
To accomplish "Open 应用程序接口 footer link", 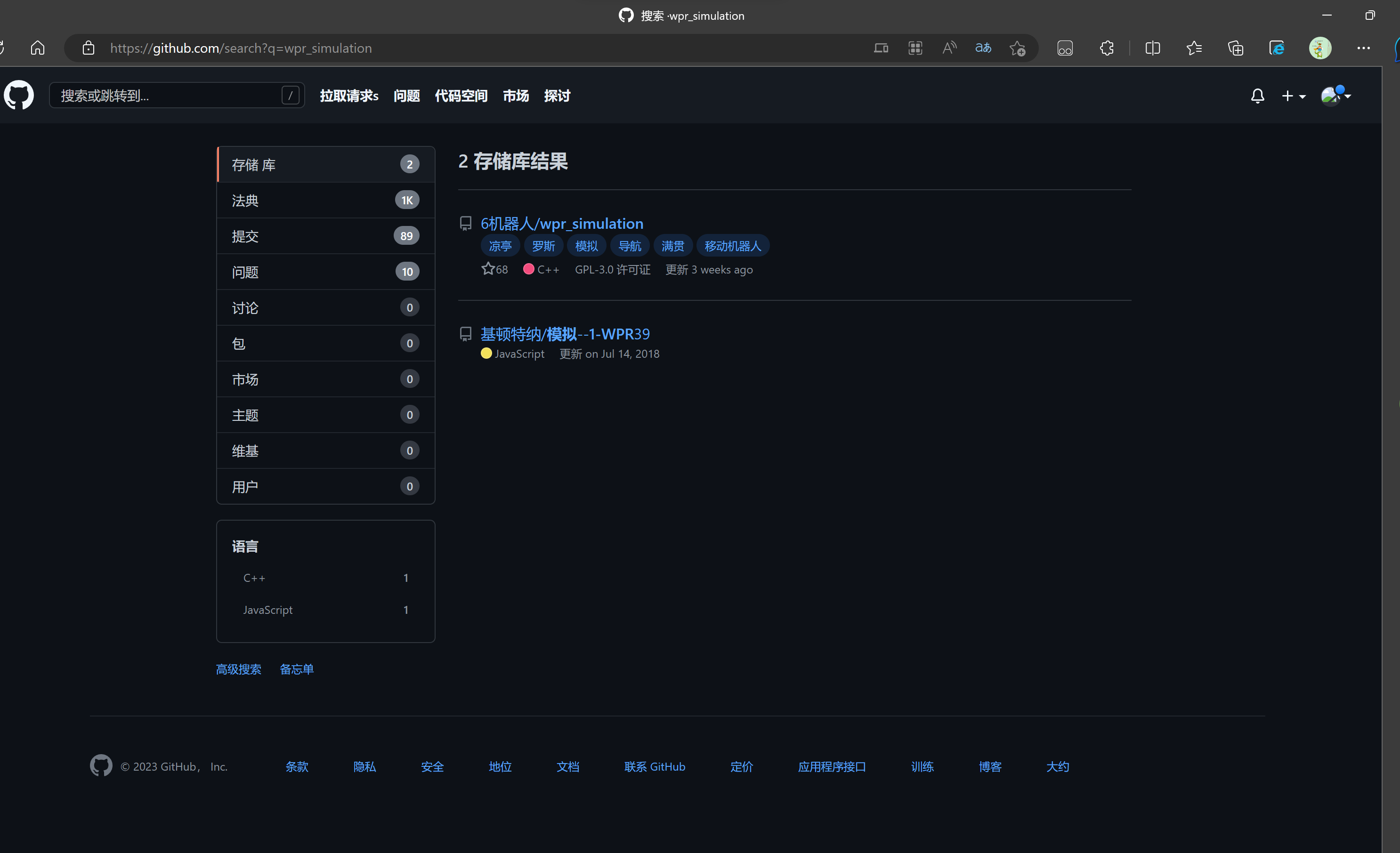I will (832, 766).
